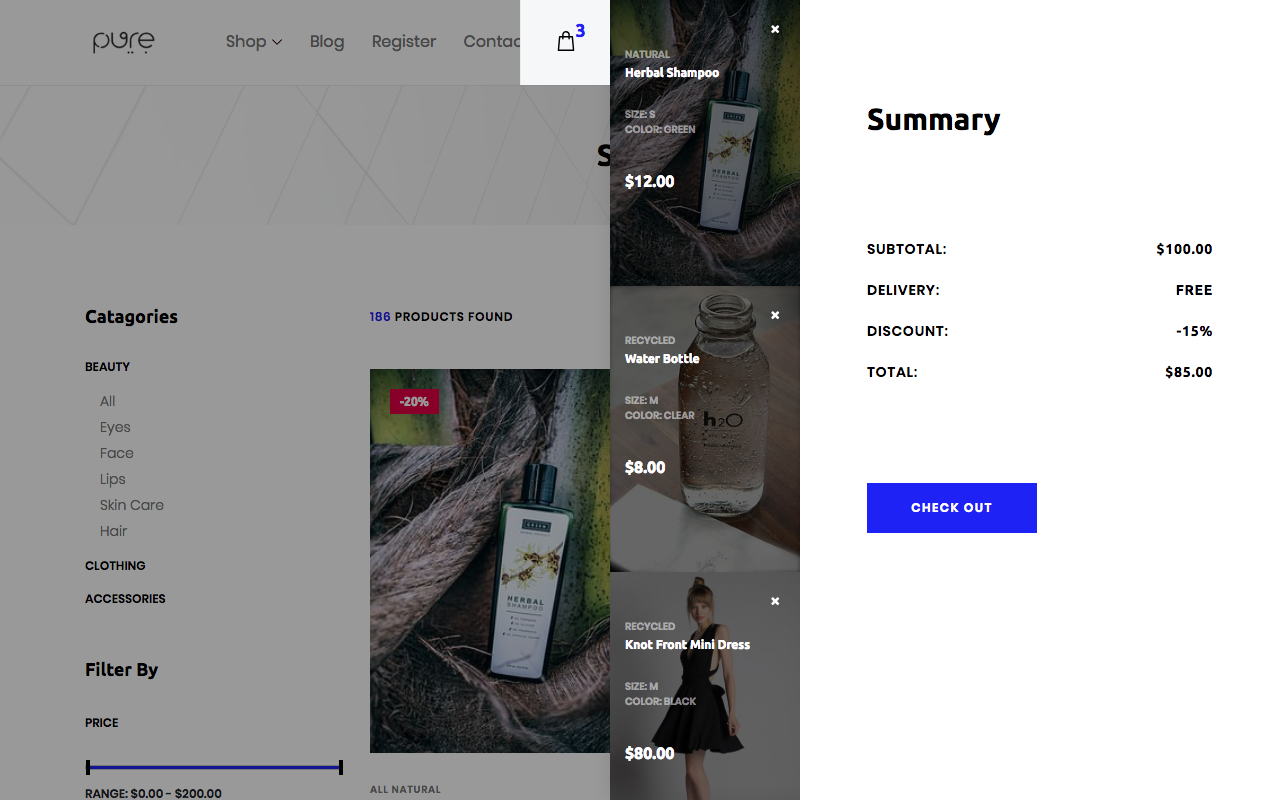Open the shopping bag cart icon

pos(566,42)
